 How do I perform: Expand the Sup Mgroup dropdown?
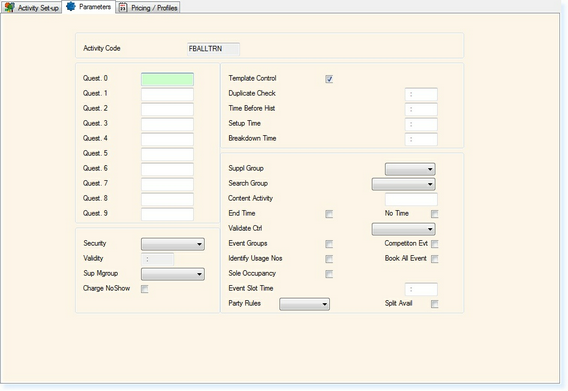(x=173, y=274)
